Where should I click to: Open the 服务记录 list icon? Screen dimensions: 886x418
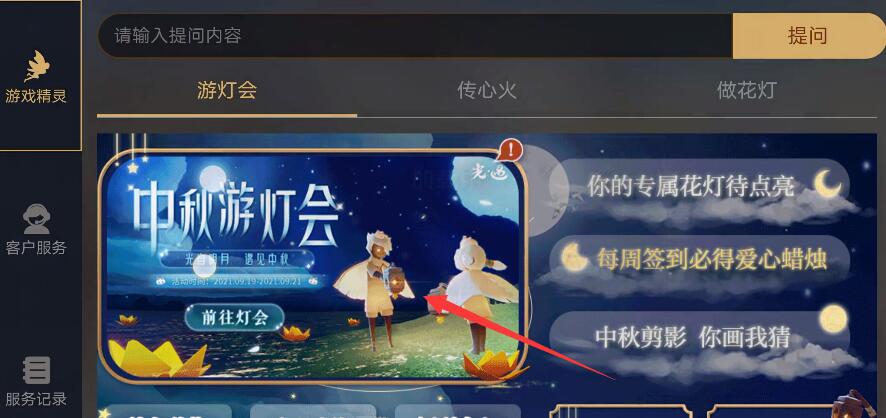(x=36, y=371)
